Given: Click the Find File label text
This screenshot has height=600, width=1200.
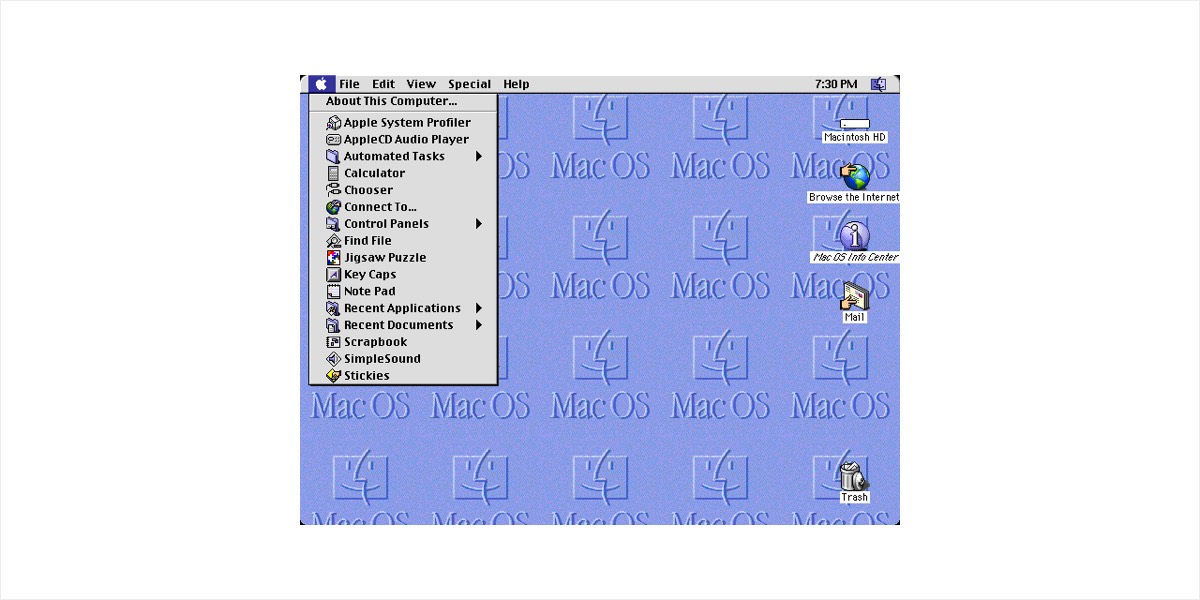Looking at the screenshot, I should click(368, 241).
